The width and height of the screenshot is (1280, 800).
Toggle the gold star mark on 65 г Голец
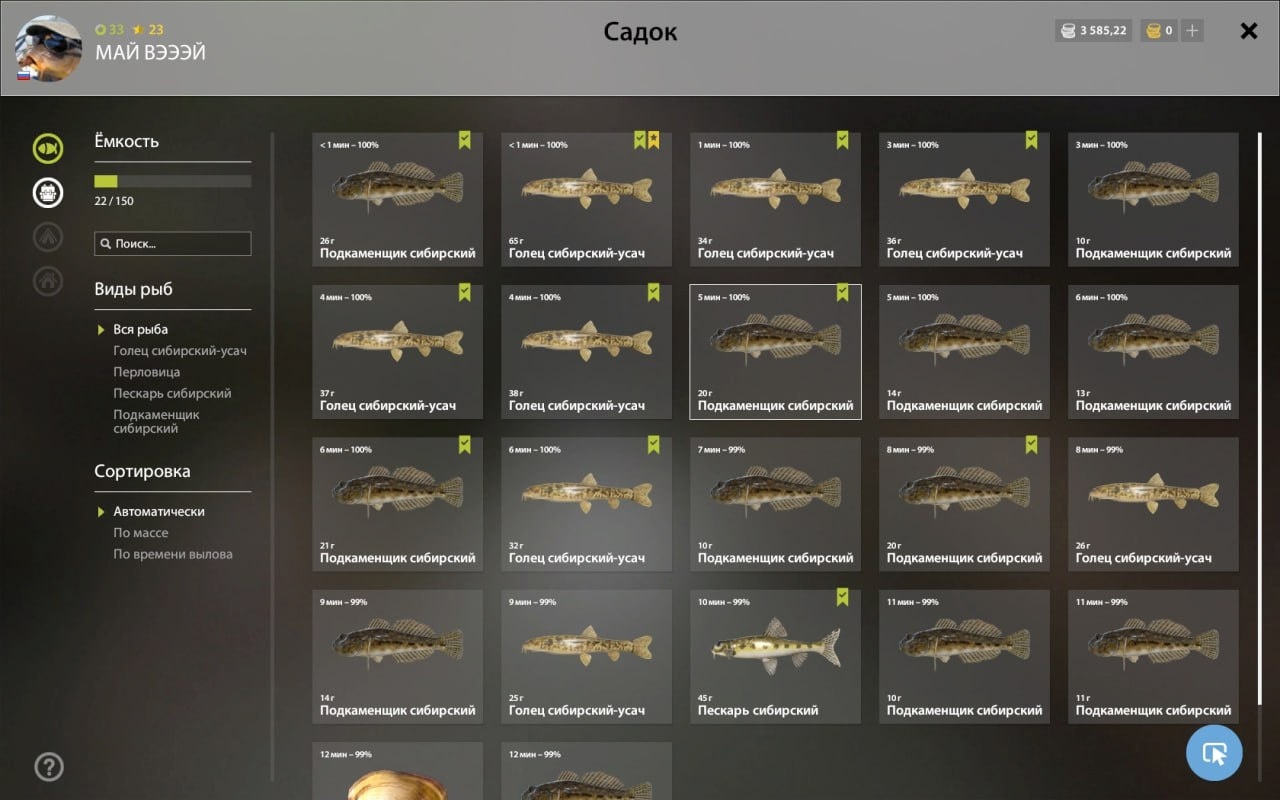(x=654, y=140)
